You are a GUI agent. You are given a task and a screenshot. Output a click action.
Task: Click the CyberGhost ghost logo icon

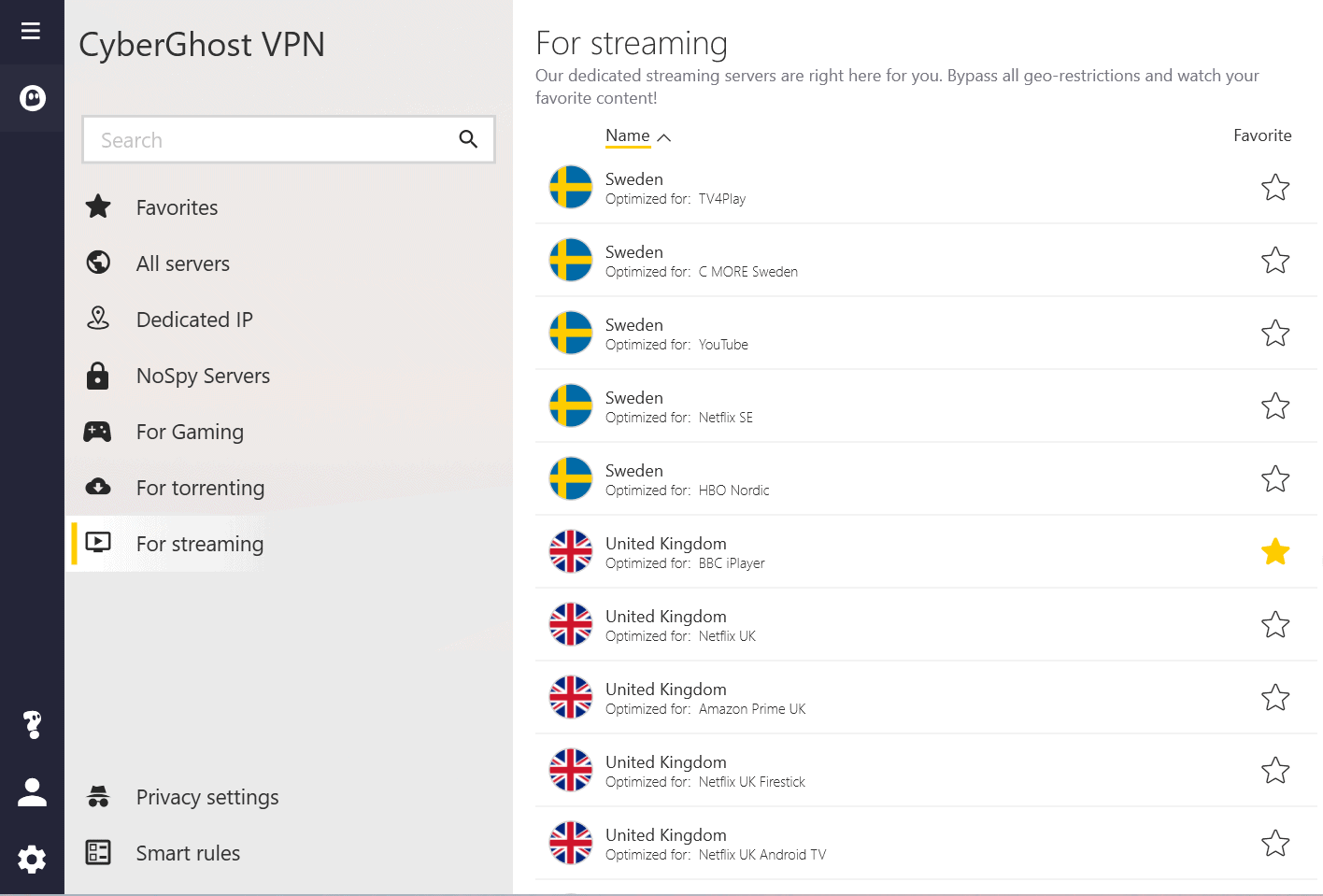click(x=33, y=98)
